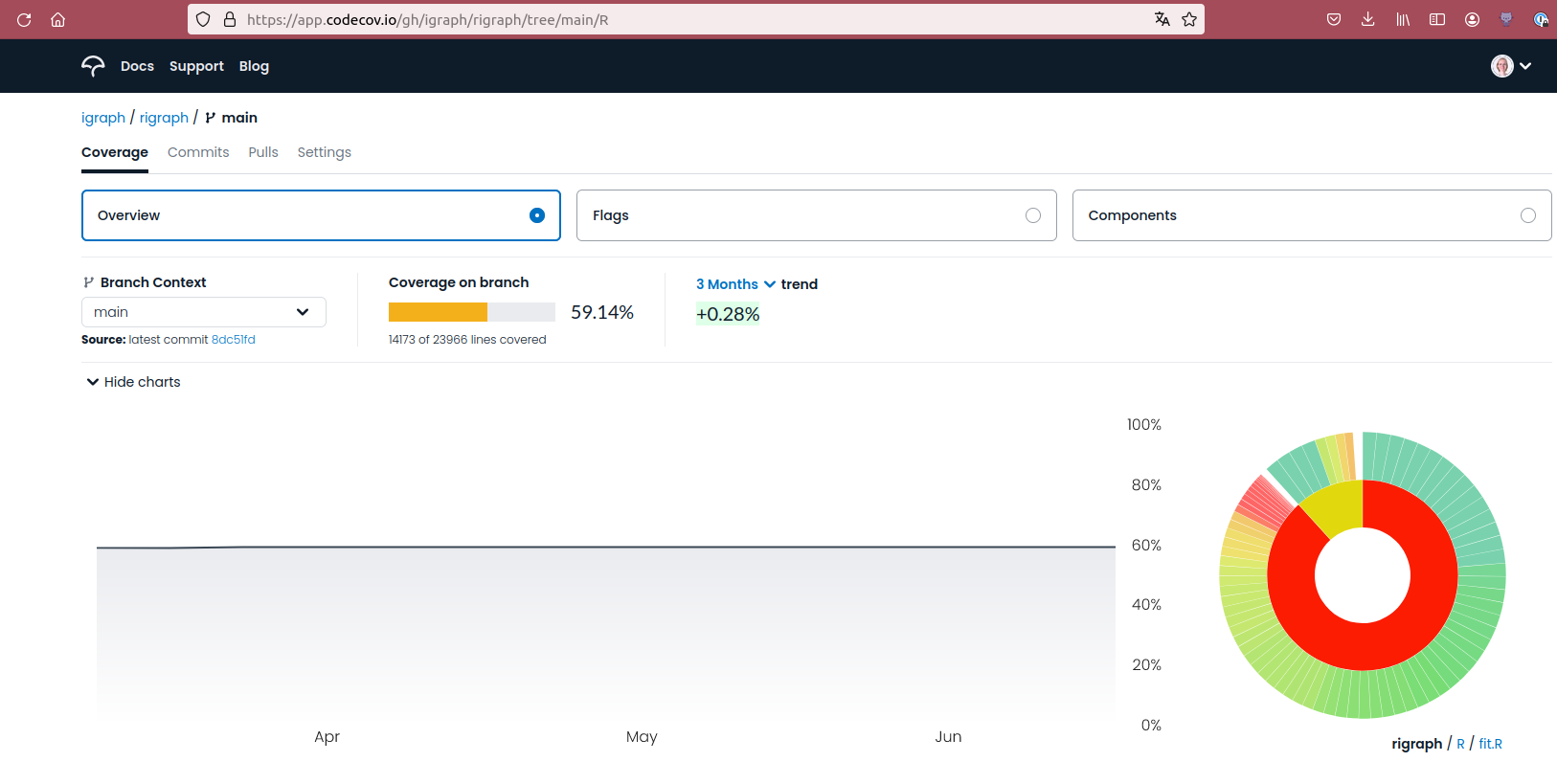Select the Flags radio option

click(x=1033, y=215)
